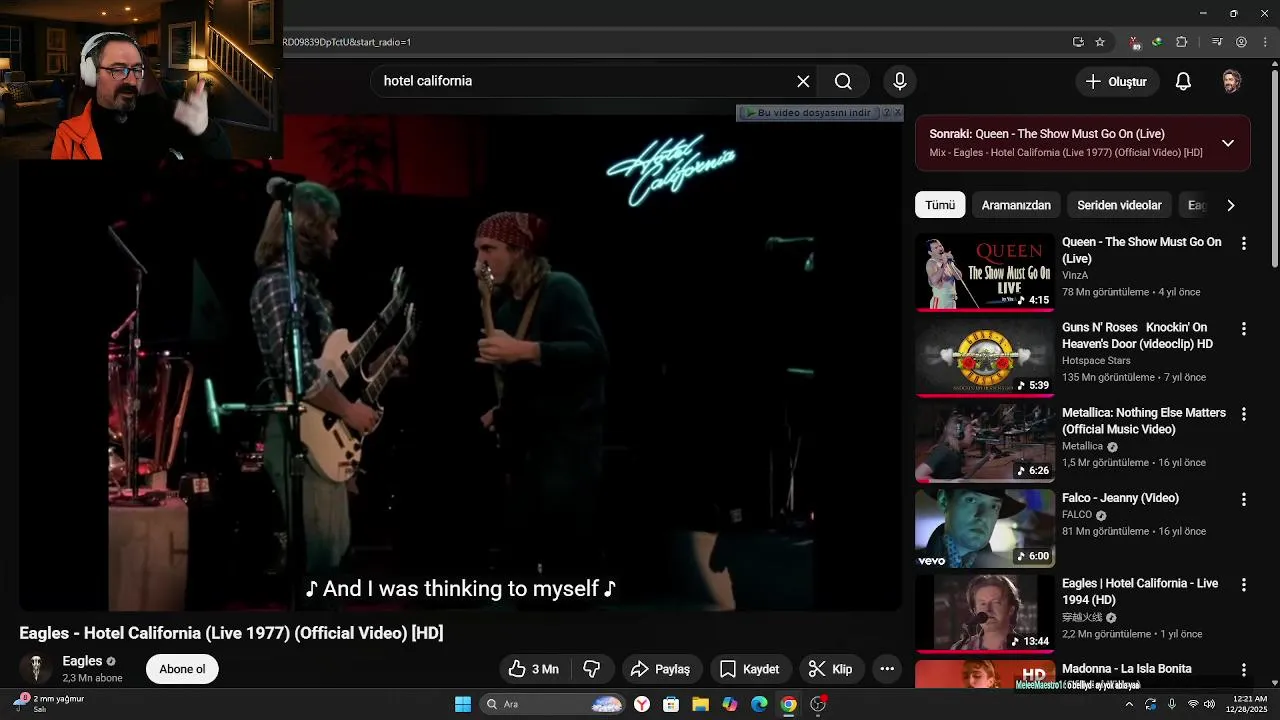Click the IDM extension icon in toolbar
Screen dimensions: 1280x720
point(1157,42)
